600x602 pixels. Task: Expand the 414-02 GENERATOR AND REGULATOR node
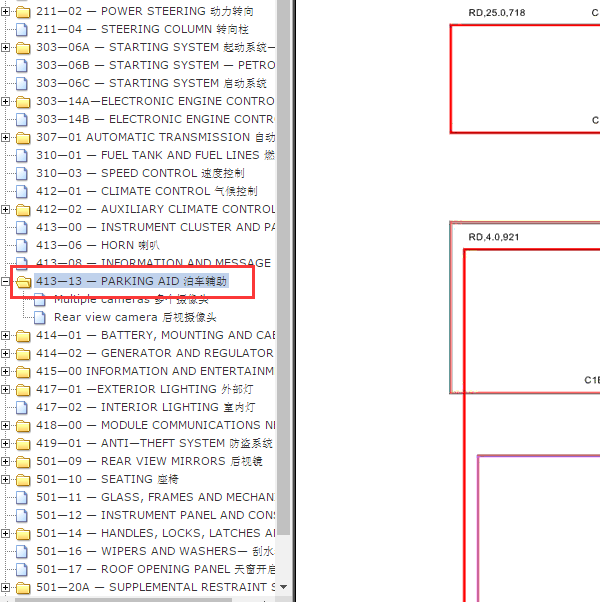(5, 353)
